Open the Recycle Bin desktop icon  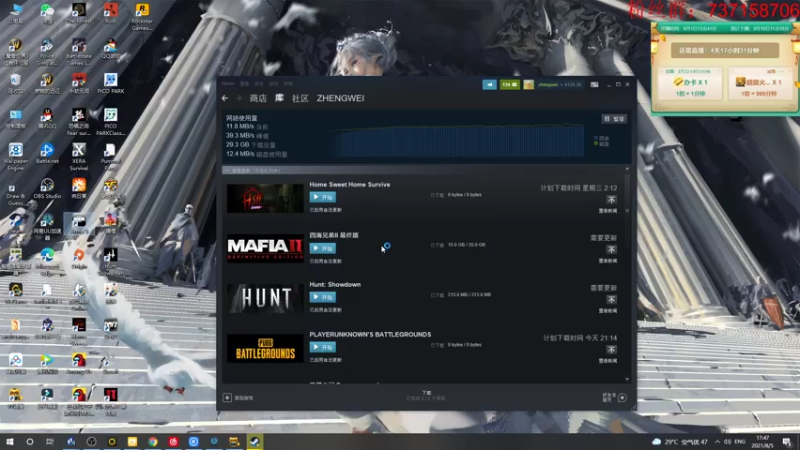coord(16,83)
